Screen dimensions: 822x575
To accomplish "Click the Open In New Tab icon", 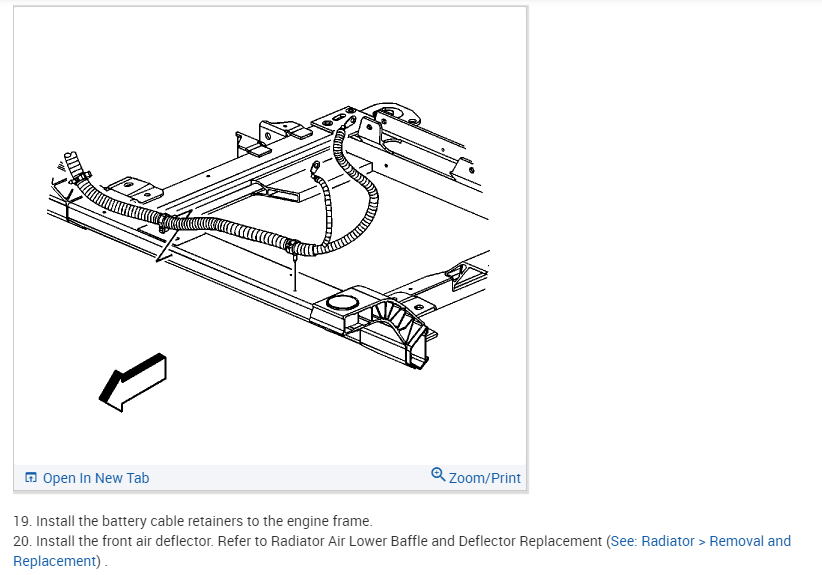I will pos(31,478).
